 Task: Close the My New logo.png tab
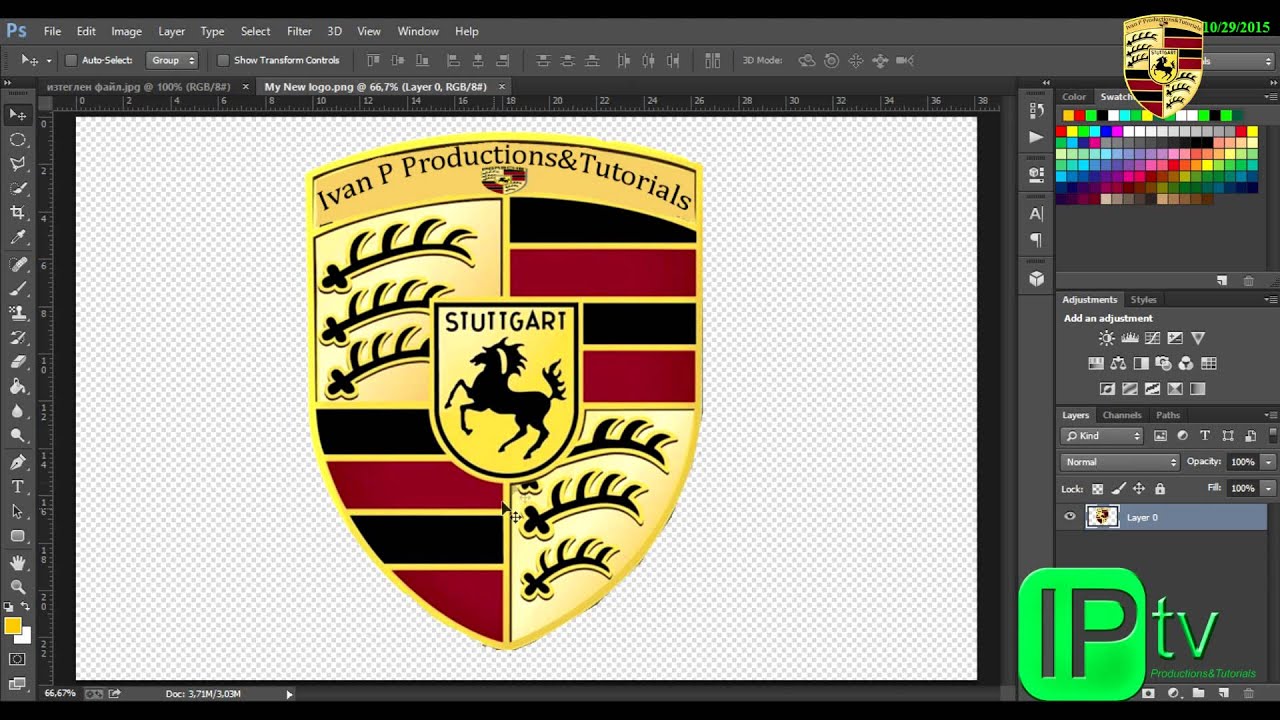(502, 87)
